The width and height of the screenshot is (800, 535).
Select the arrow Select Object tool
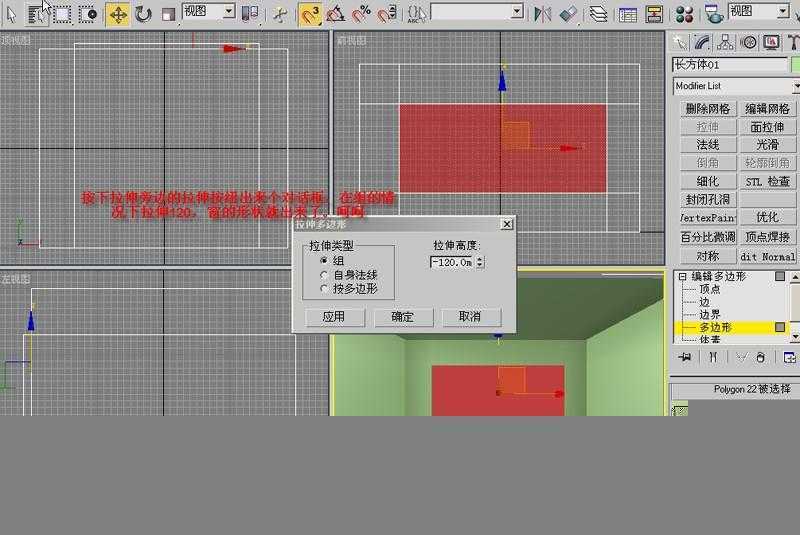click(11, 14)
